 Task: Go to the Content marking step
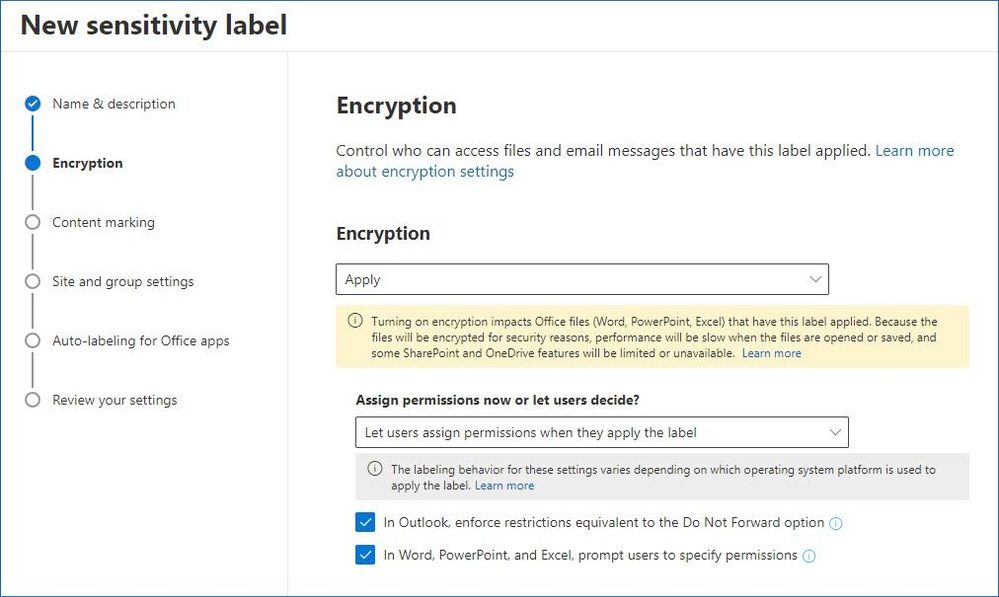click(103, 222)
